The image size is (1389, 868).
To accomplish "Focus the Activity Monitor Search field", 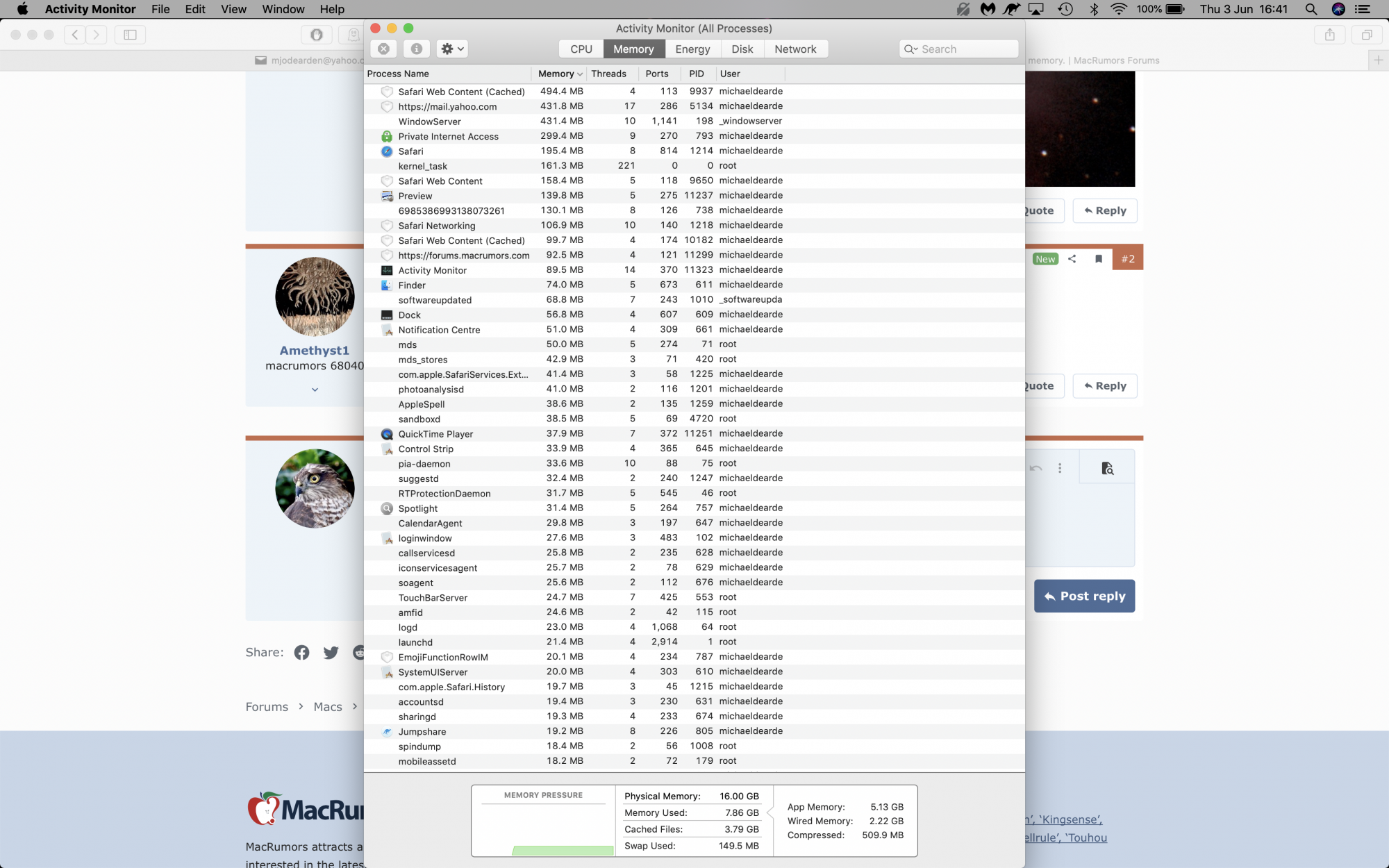I will [958, 49].
